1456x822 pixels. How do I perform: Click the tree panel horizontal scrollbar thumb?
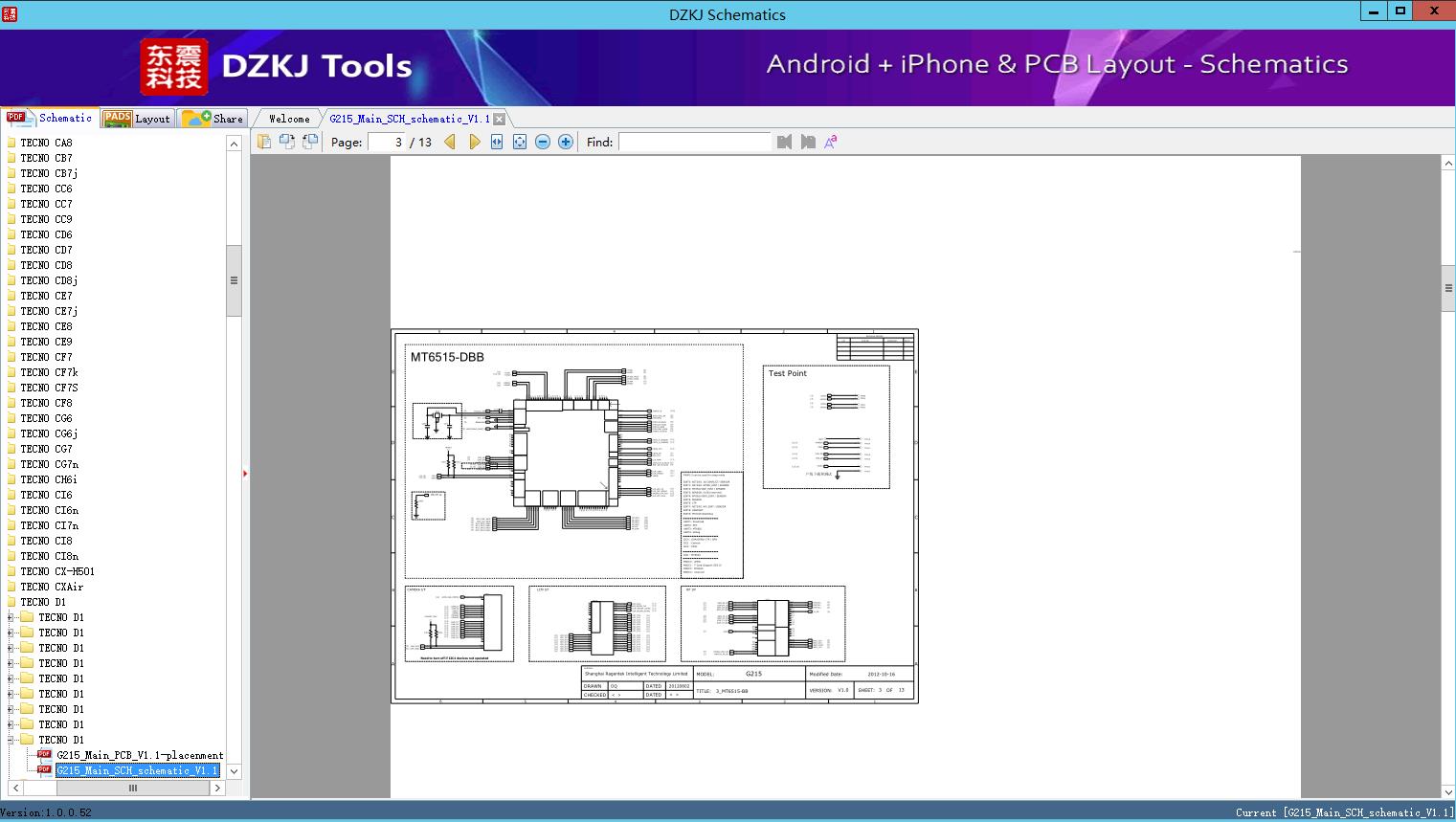(x=133, y=788)
